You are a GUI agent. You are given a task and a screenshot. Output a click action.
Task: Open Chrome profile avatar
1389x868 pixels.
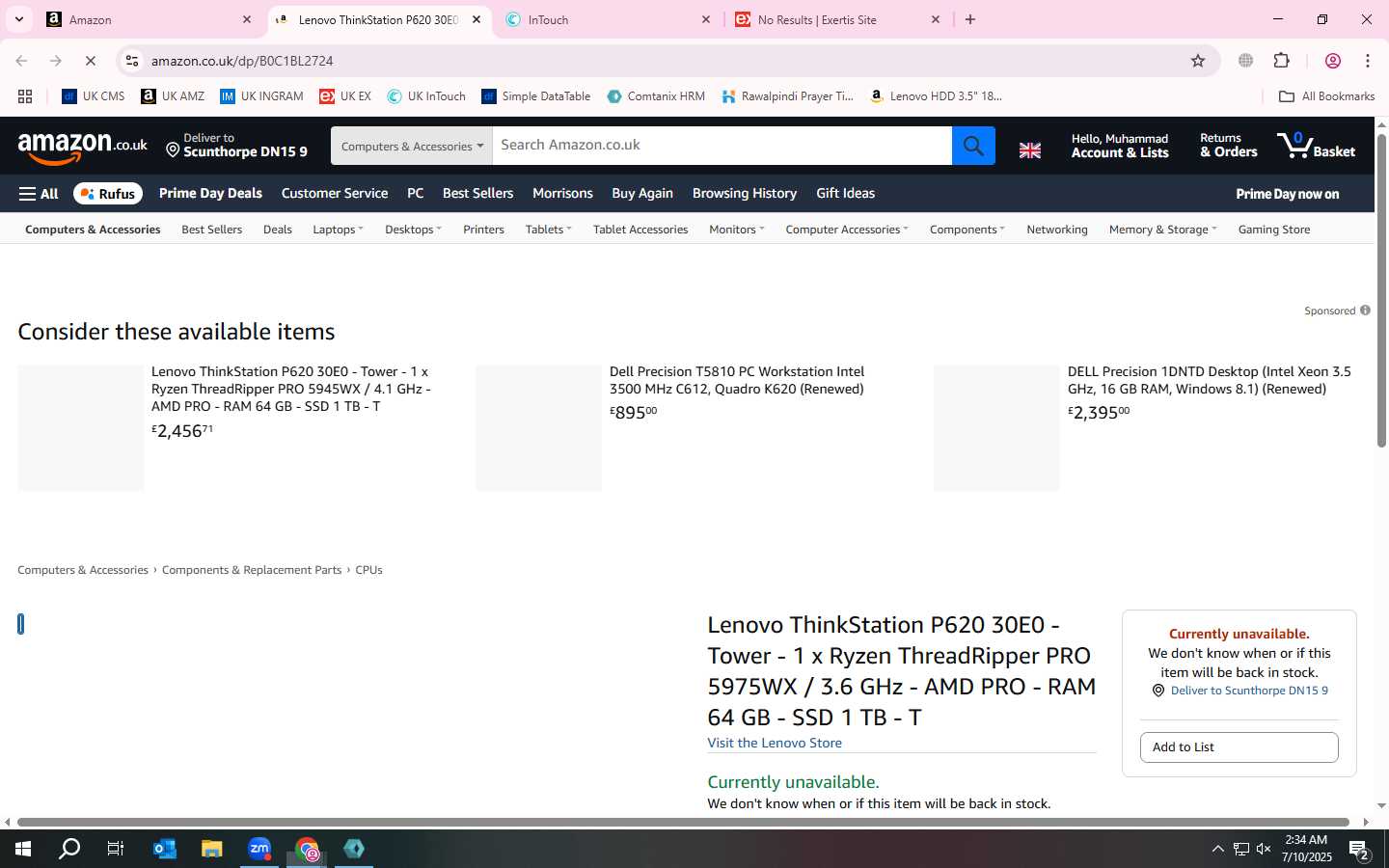(1333, 61)
